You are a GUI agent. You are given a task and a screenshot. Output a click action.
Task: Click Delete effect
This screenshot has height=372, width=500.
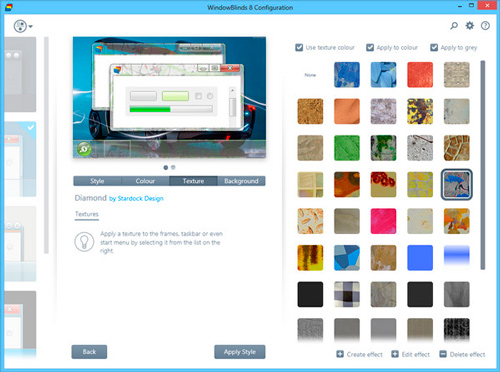click(462, 354)
